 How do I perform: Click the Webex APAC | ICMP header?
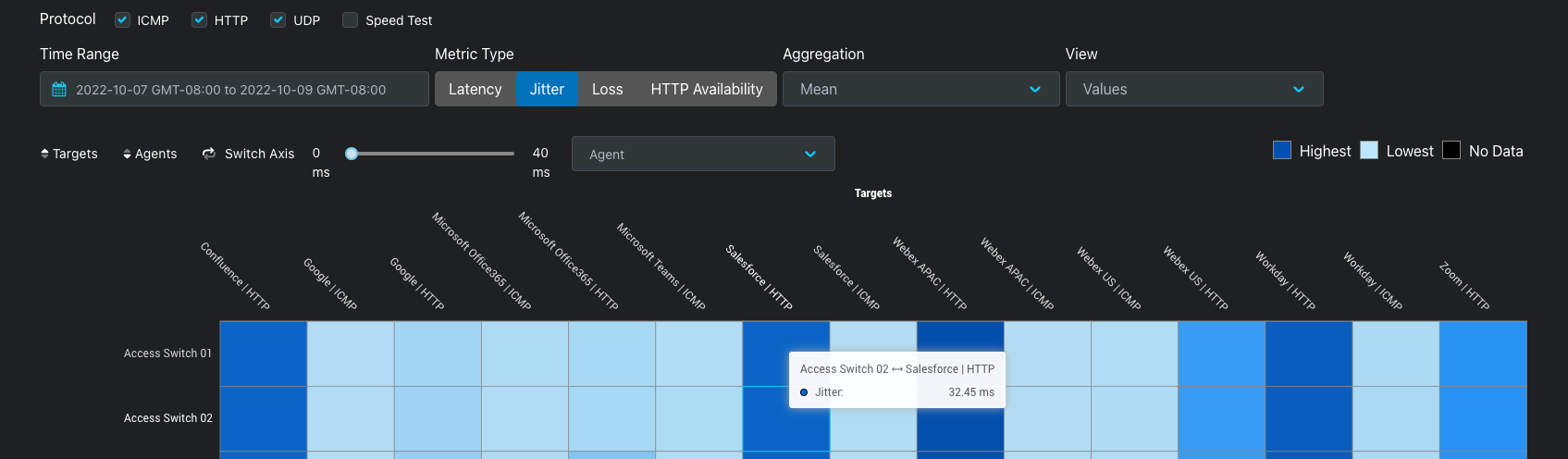(x=1018, y=274)
